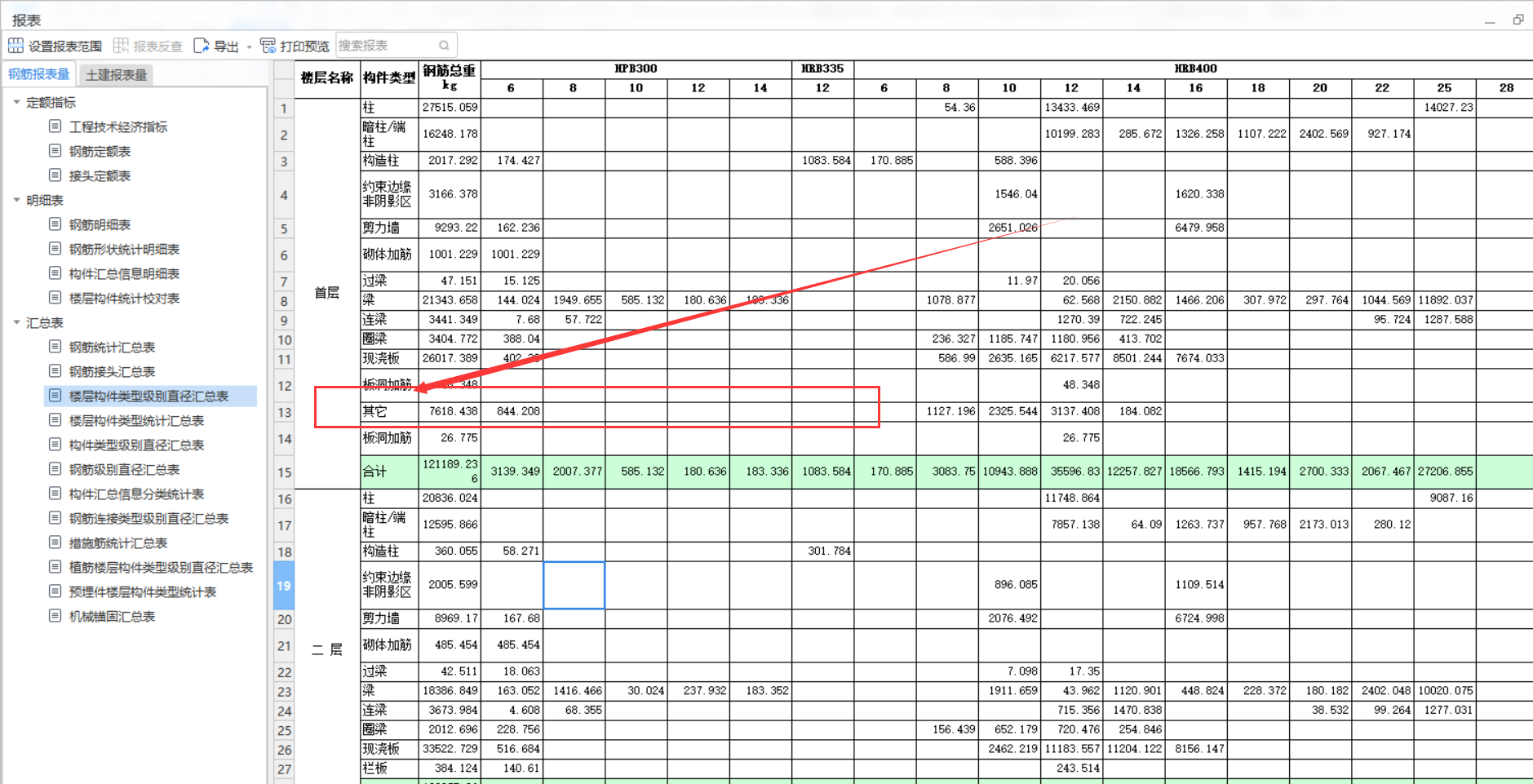Screen dimensions: 1533x784
Task: Click the icon beside 楼层构件统计校对表
Action: [x=55, y=298]
